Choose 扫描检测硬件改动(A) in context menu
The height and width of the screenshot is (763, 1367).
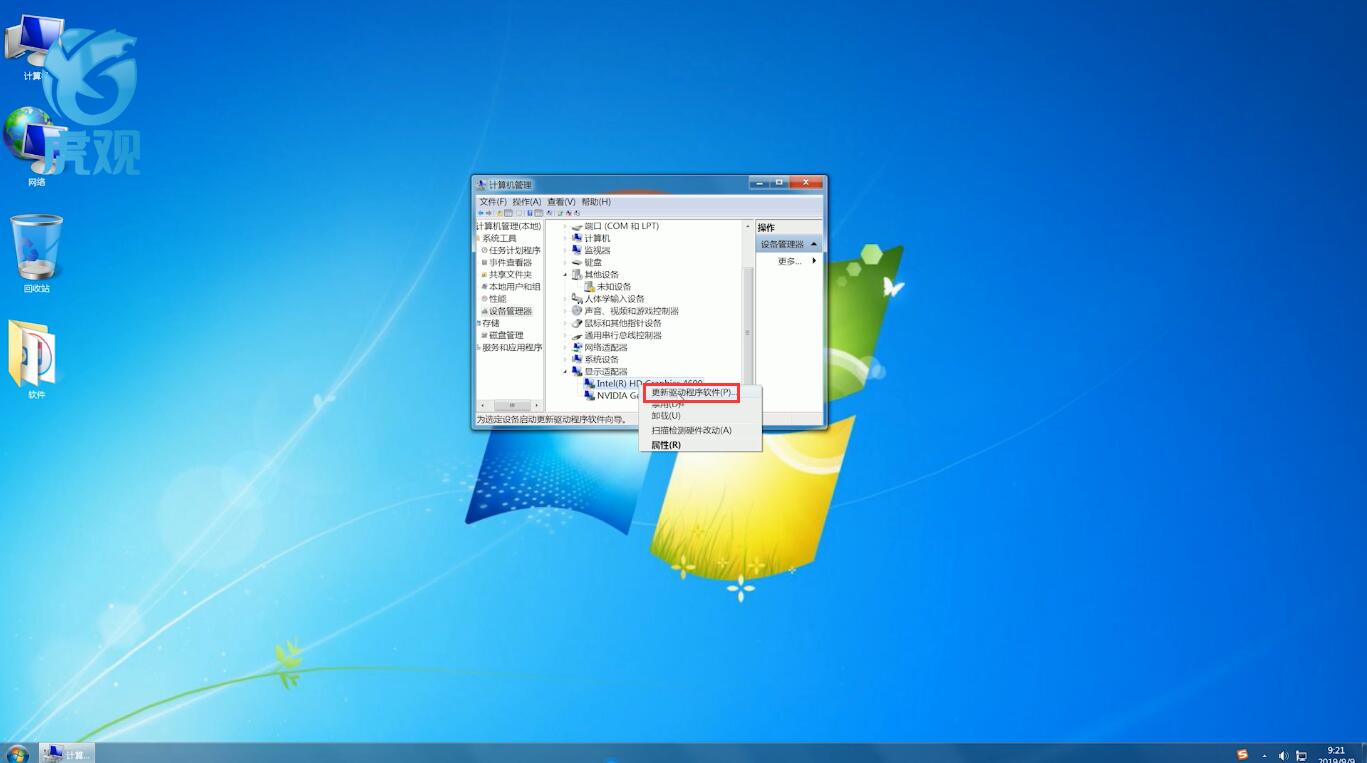click(692, 430)
